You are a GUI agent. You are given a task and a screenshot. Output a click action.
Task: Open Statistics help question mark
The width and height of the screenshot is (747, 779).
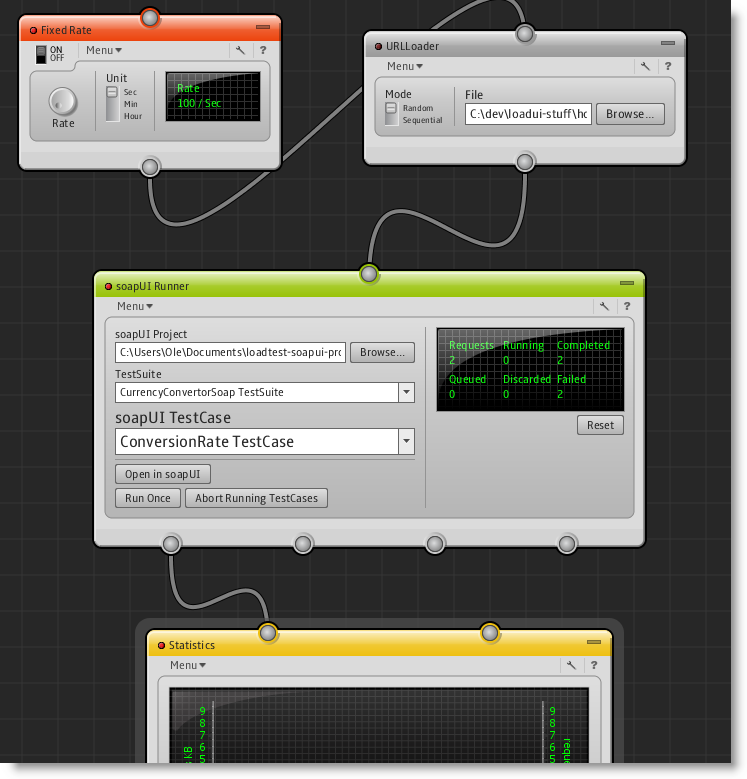click(x=594, y=665)
